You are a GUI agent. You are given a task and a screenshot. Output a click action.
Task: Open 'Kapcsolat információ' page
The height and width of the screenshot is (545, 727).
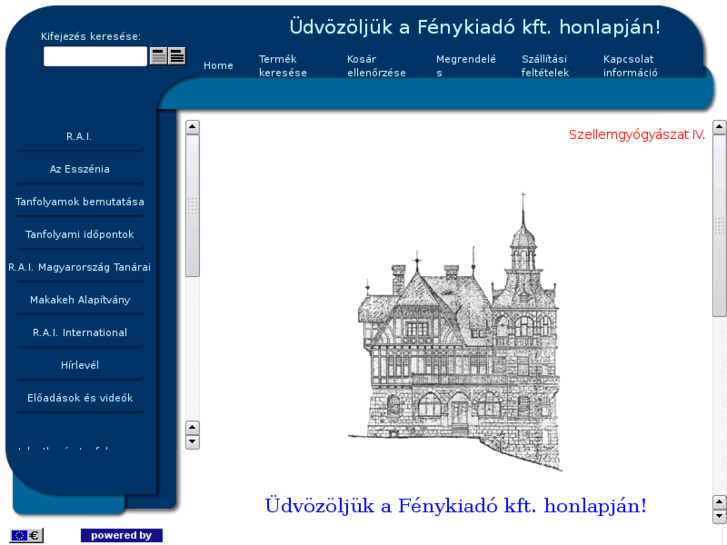coord(630,66)
